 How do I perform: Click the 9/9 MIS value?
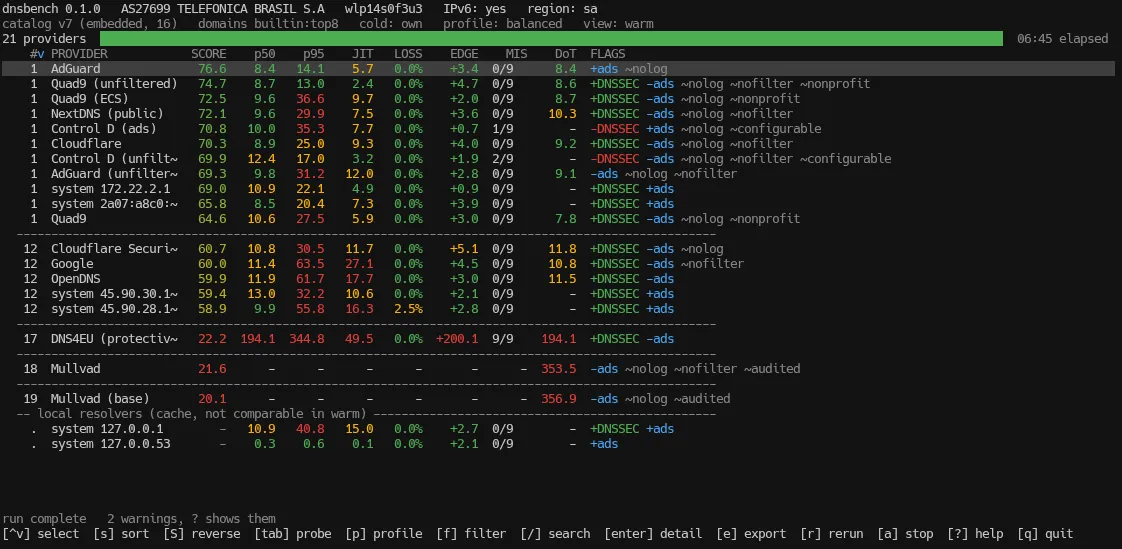click(x=502, y=339)
